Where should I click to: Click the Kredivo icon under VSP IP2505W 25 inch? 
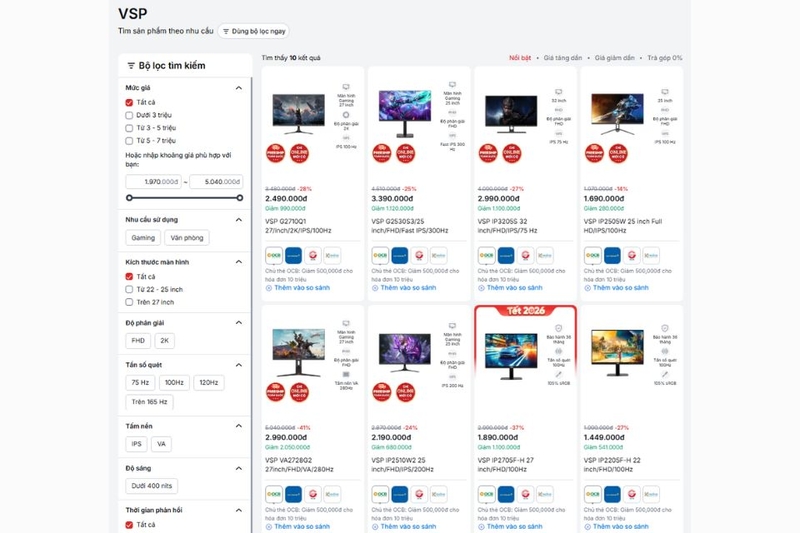point(651,256)
